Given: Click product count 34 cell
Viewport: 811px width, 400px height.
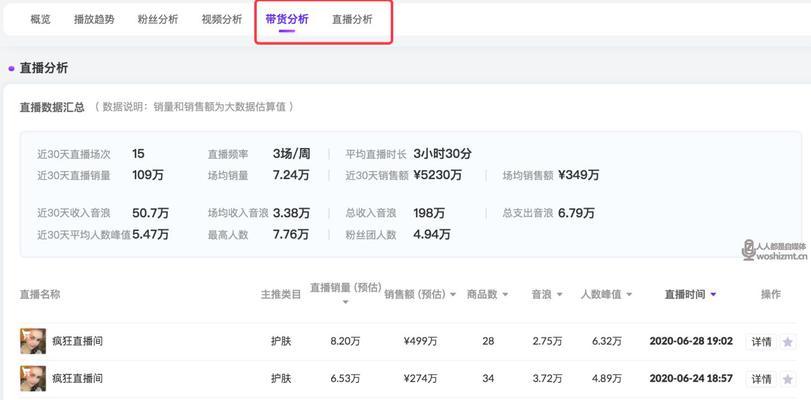Looking at the screenshot, I should 488,379.
